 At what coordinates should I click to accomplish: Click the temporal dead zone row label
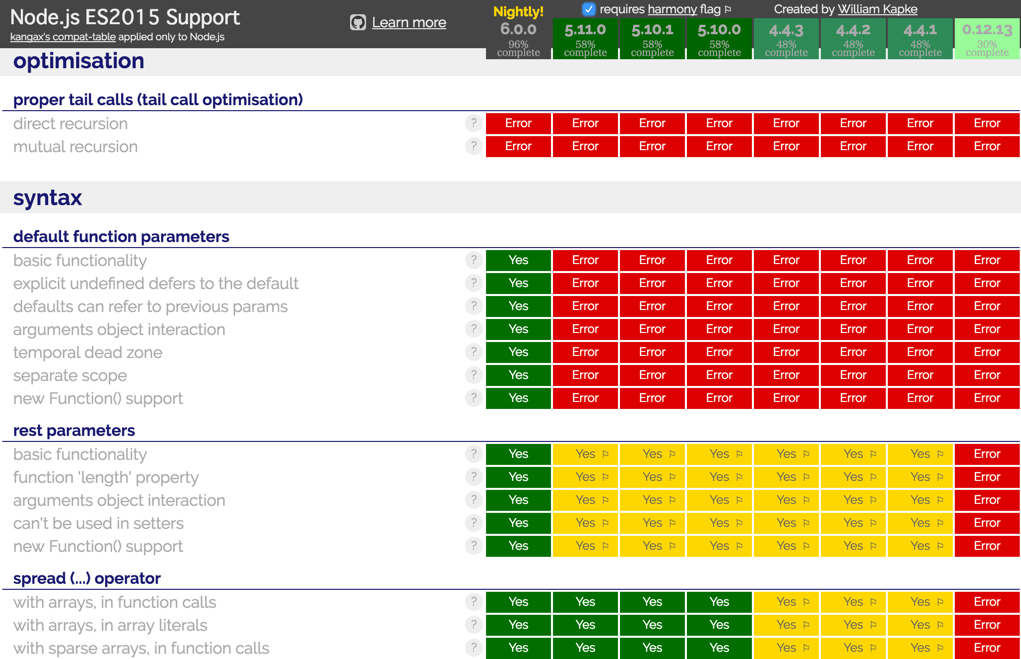pos(87,352)
